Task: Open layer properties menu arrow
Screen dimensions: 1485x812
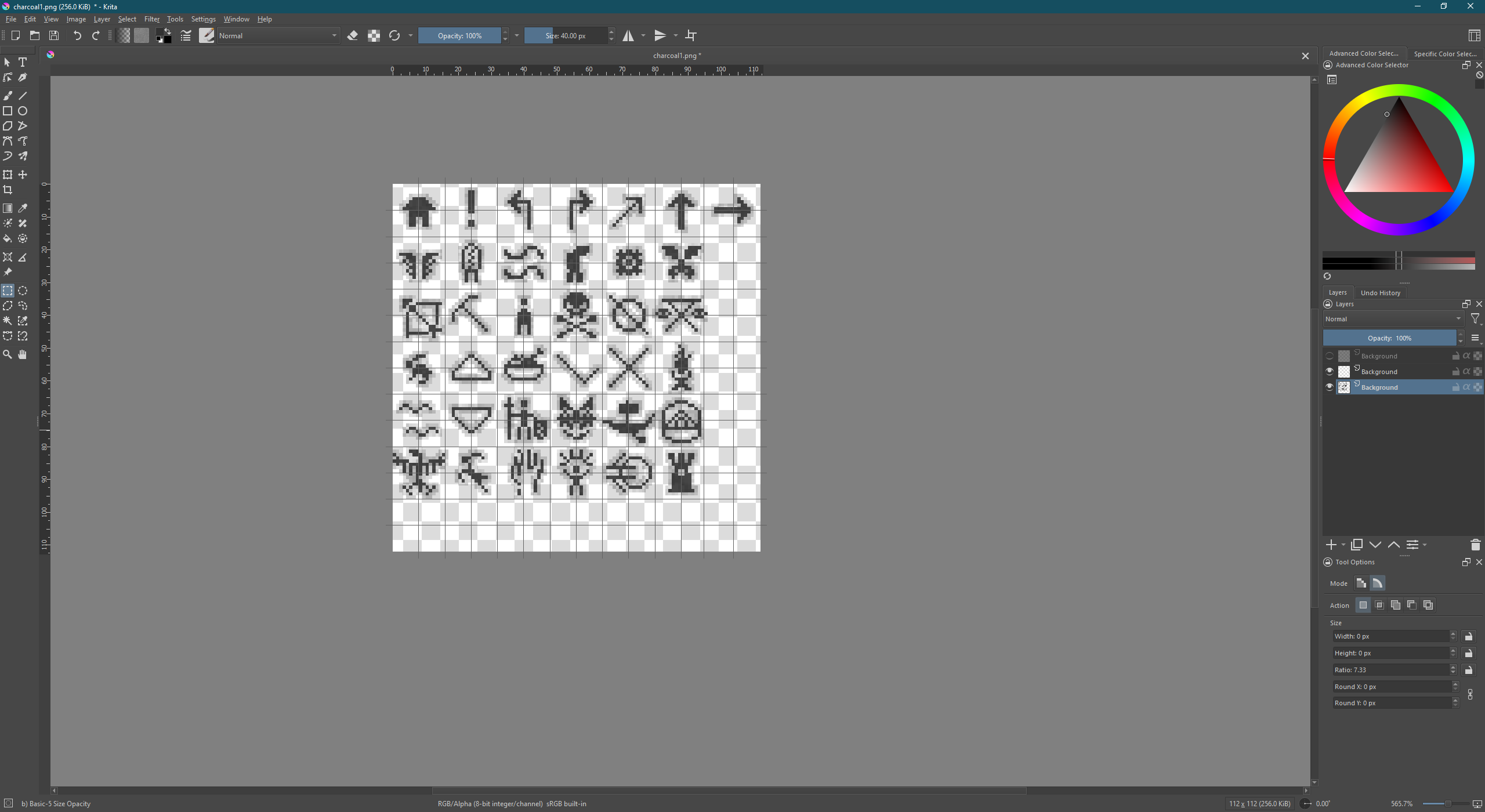Action: (x=1425, y=545)
